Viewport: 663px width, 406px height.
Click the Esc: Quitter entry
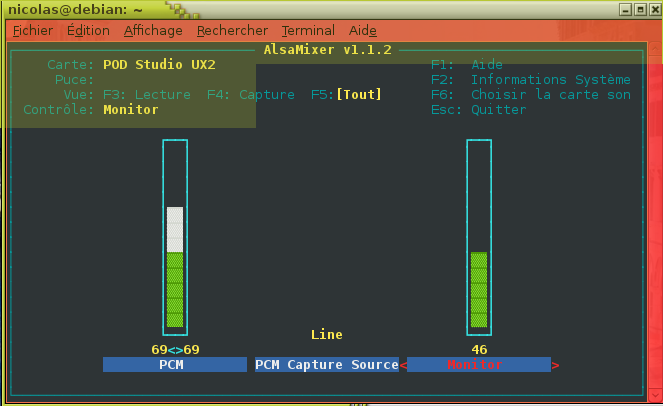[479, 110]
